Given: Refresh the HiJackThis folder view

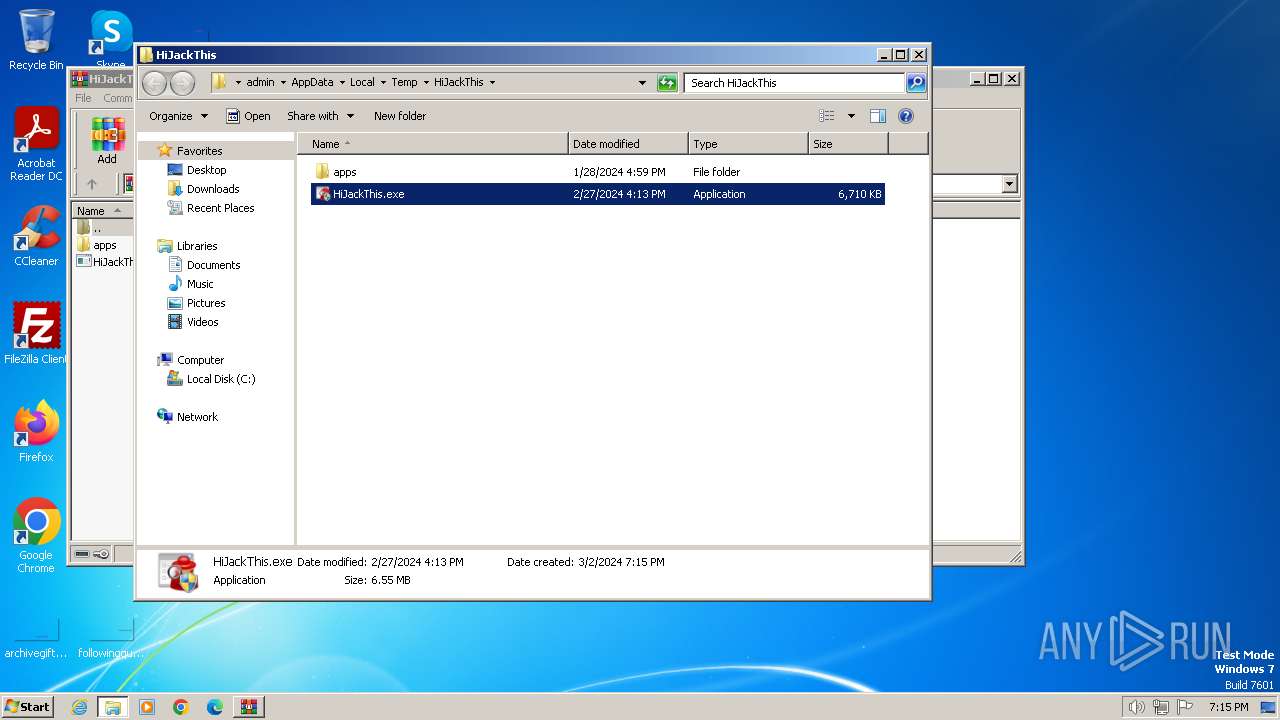Looking at the screenshot, I should 667,83.
